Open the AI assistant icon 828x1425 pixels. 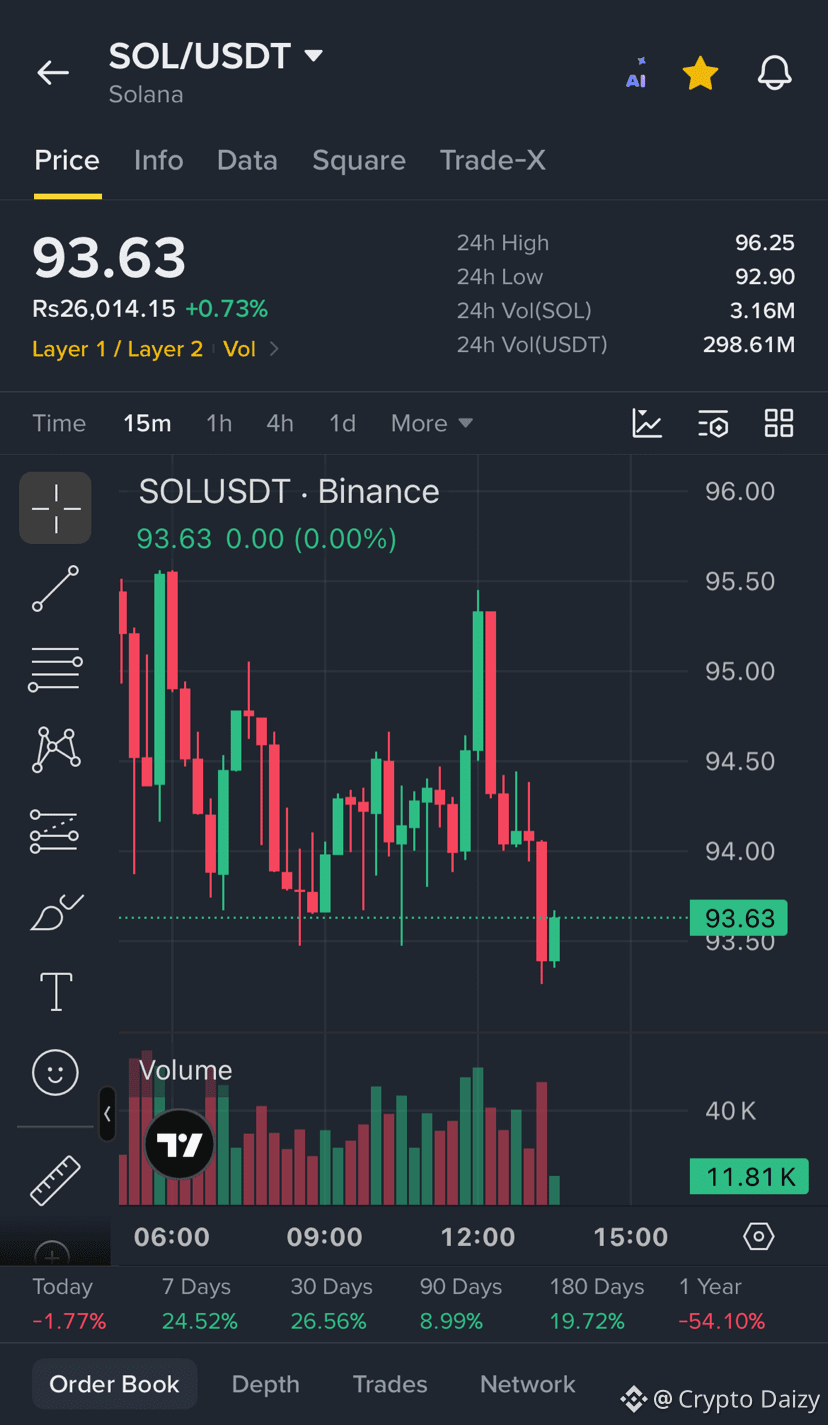tap(636, 73)
